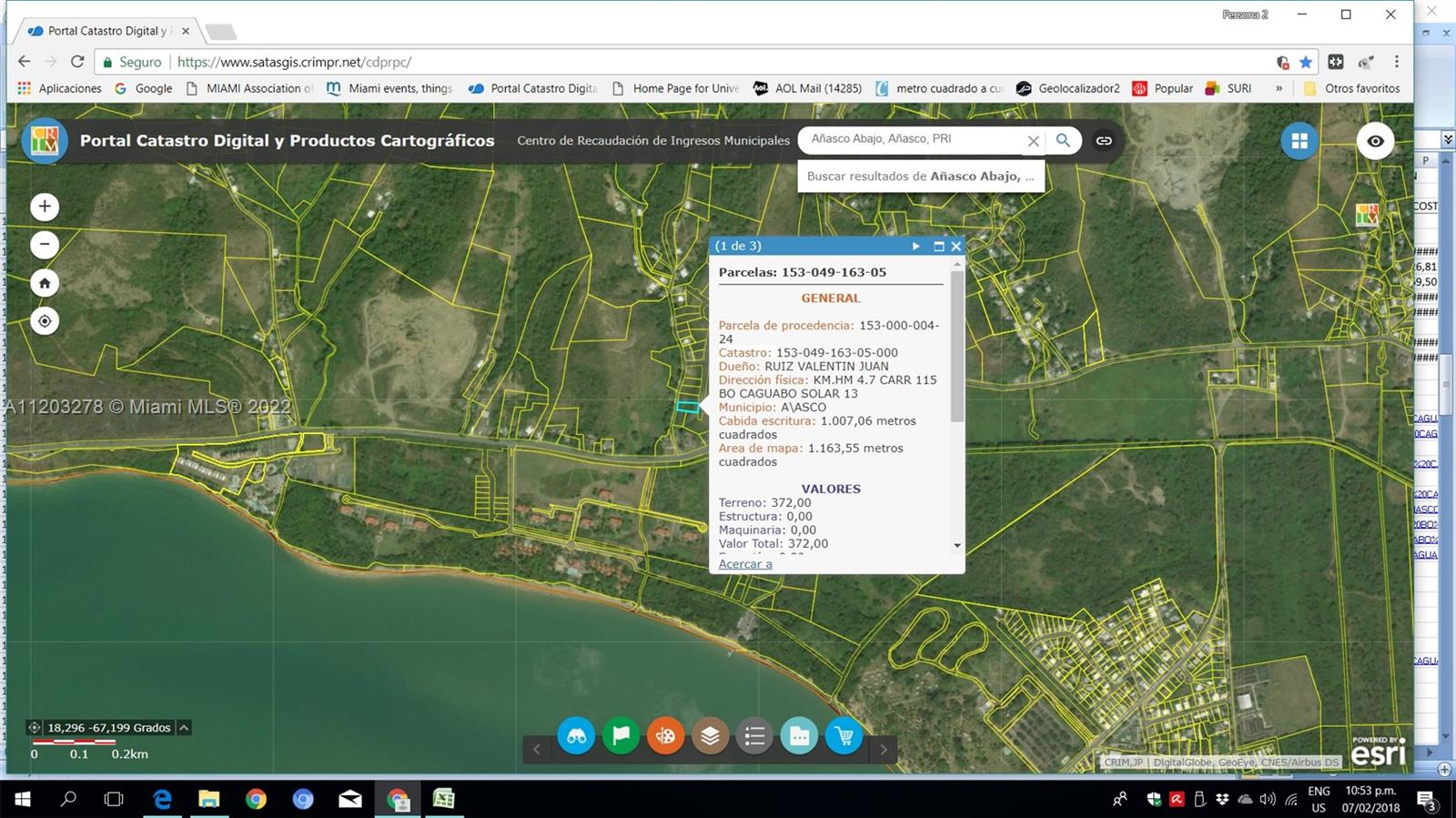This screenshot has height=818, width=1456.
Task: Close the parcel info popup
Action: pyautogui.click(x=955, y=246)
